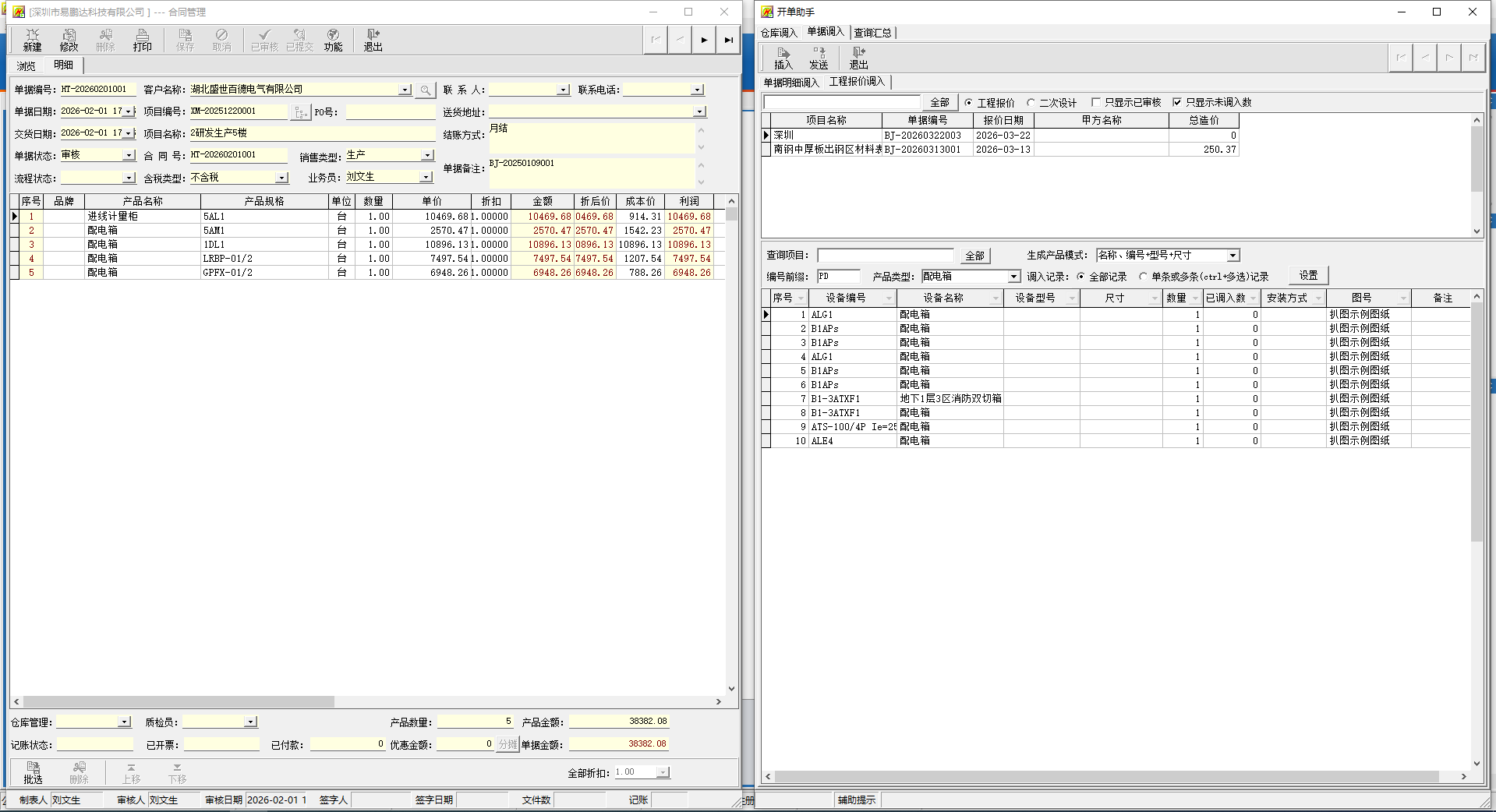Click the 退出 icon in 合同管理 toolbar
The height and width of the screenshot is (812, 1496).
tap(373, 40)
